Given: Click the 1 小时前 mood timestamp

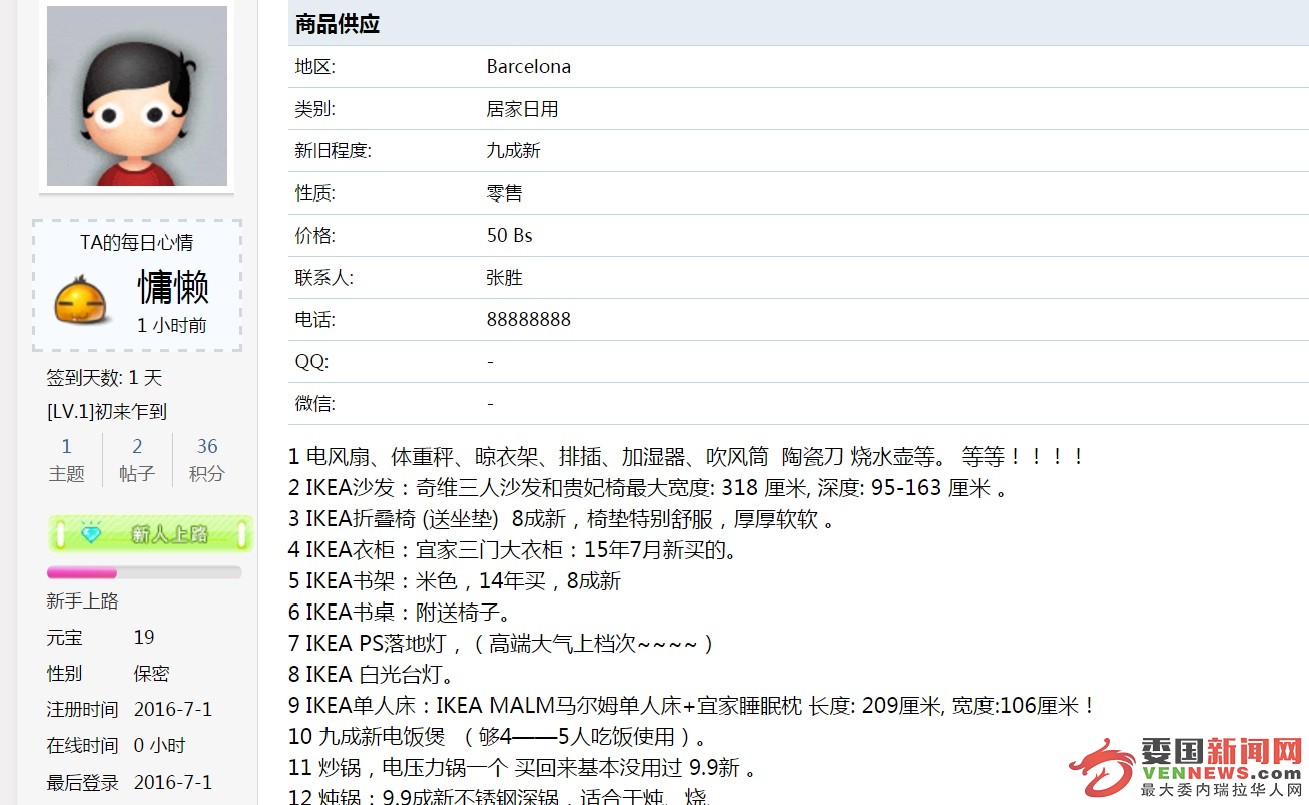Looking at the screenshot, I should click(172, 325).
